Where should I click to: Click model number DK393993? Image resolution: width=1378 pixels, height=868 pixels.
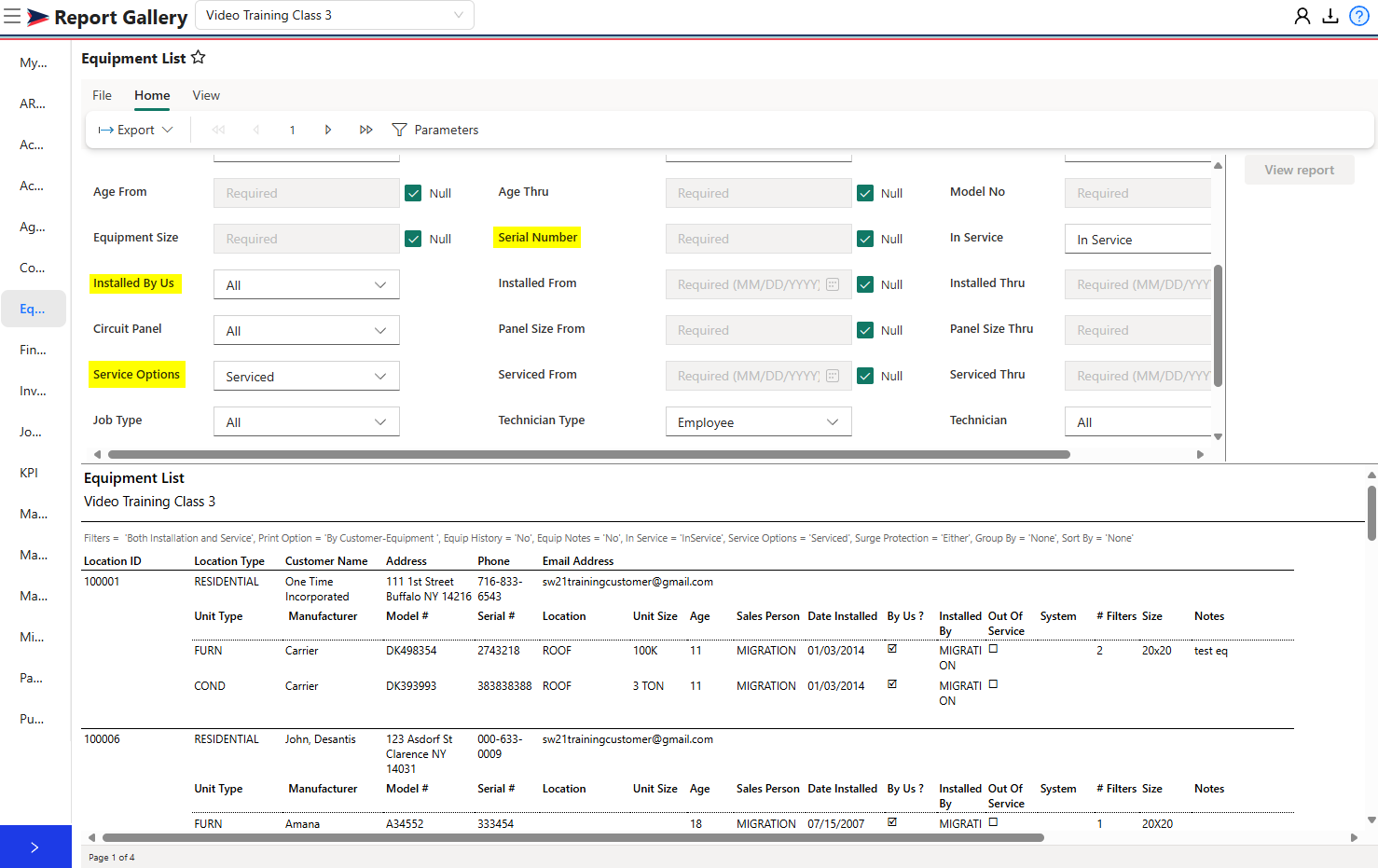411,686
